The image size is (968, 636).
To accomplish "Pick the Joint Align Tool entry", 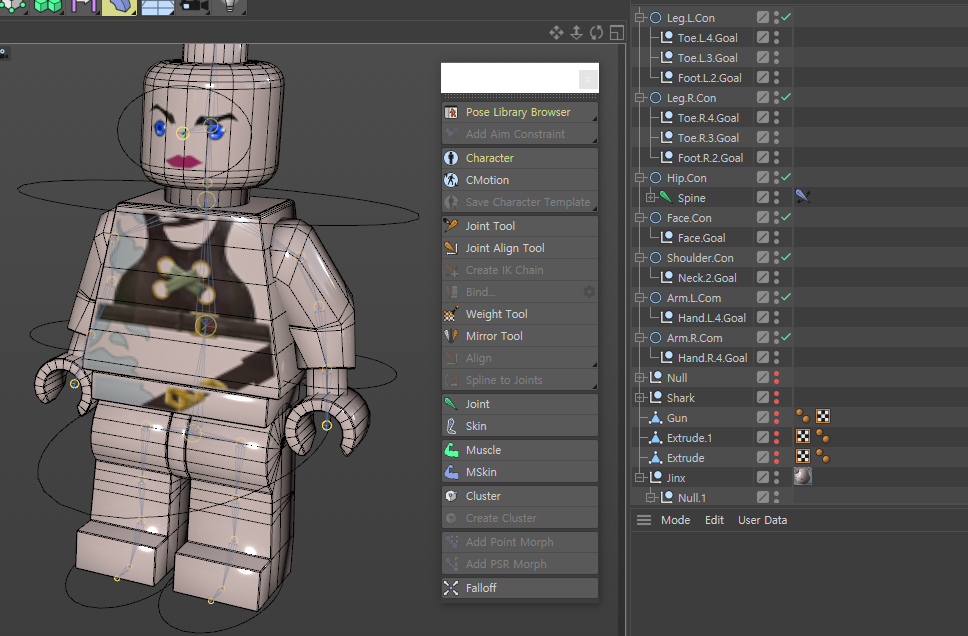I will click(519, 248).
